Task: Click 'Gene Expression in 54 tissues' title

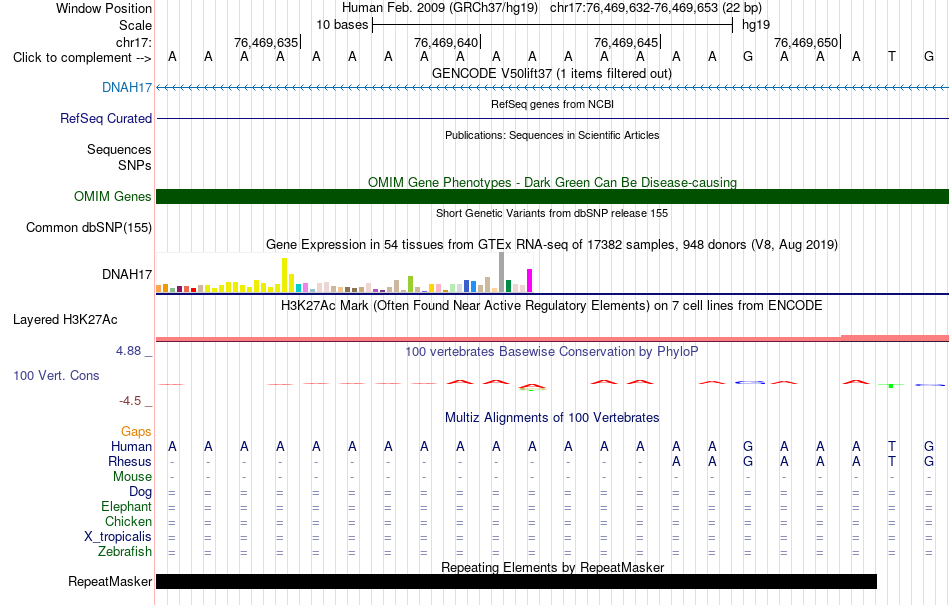Action: pos(552,245)
